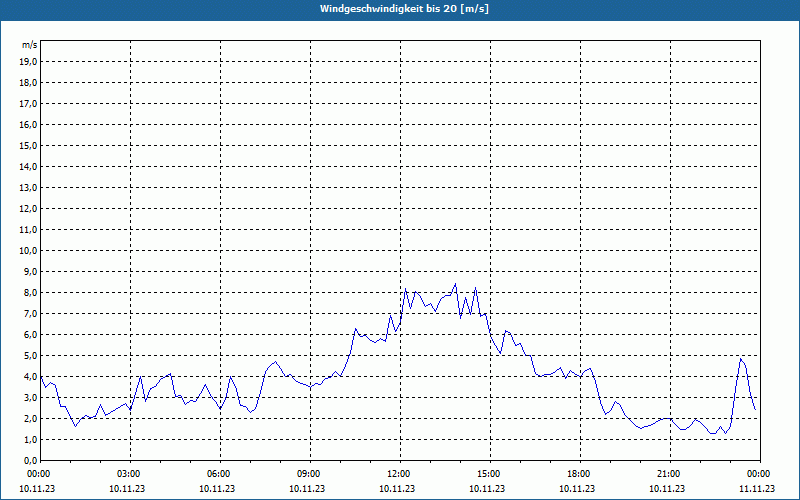Click the 03:00 time label
The image size is (800, 500).
coord(131,474)
